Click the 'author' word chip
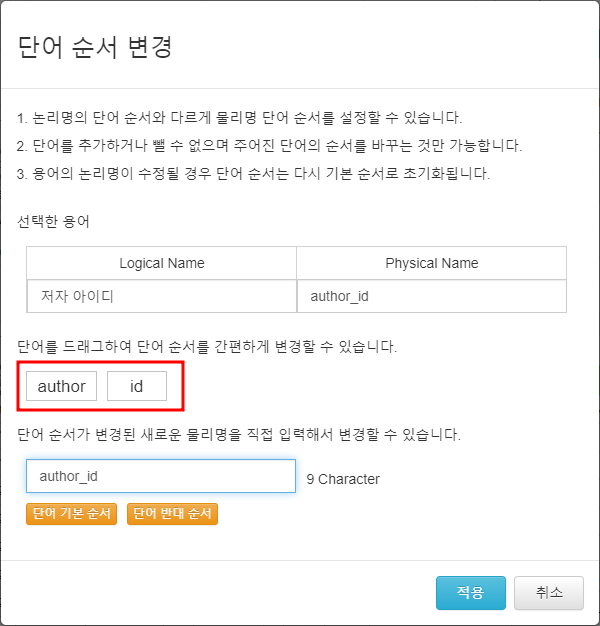Viewport: 600px width, 626px height. 61,386
